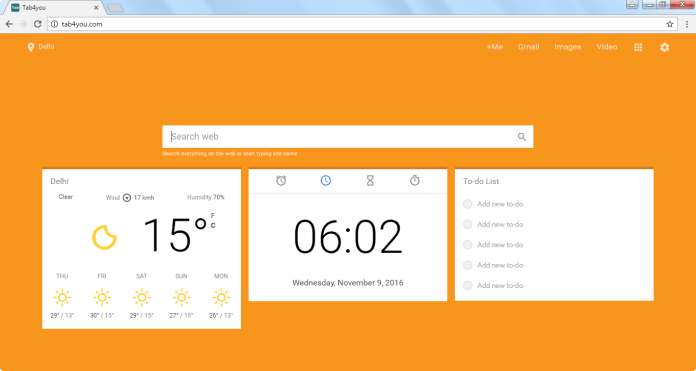Viewport: 696px width, 371px height.
Task: Open the apps grid icon
Action: tap(638, 47)
